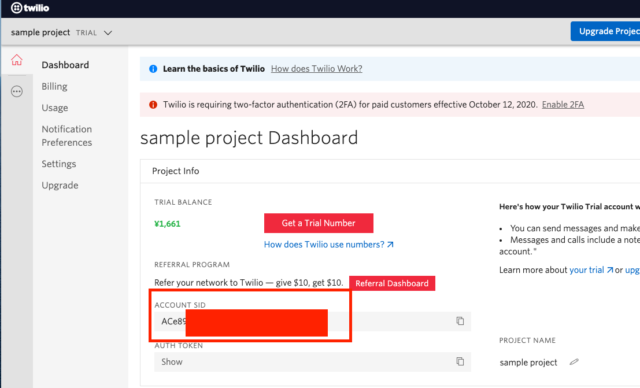Click the red warning icon in the 2FA banner
640x388 pixels.
pos(153,105)
